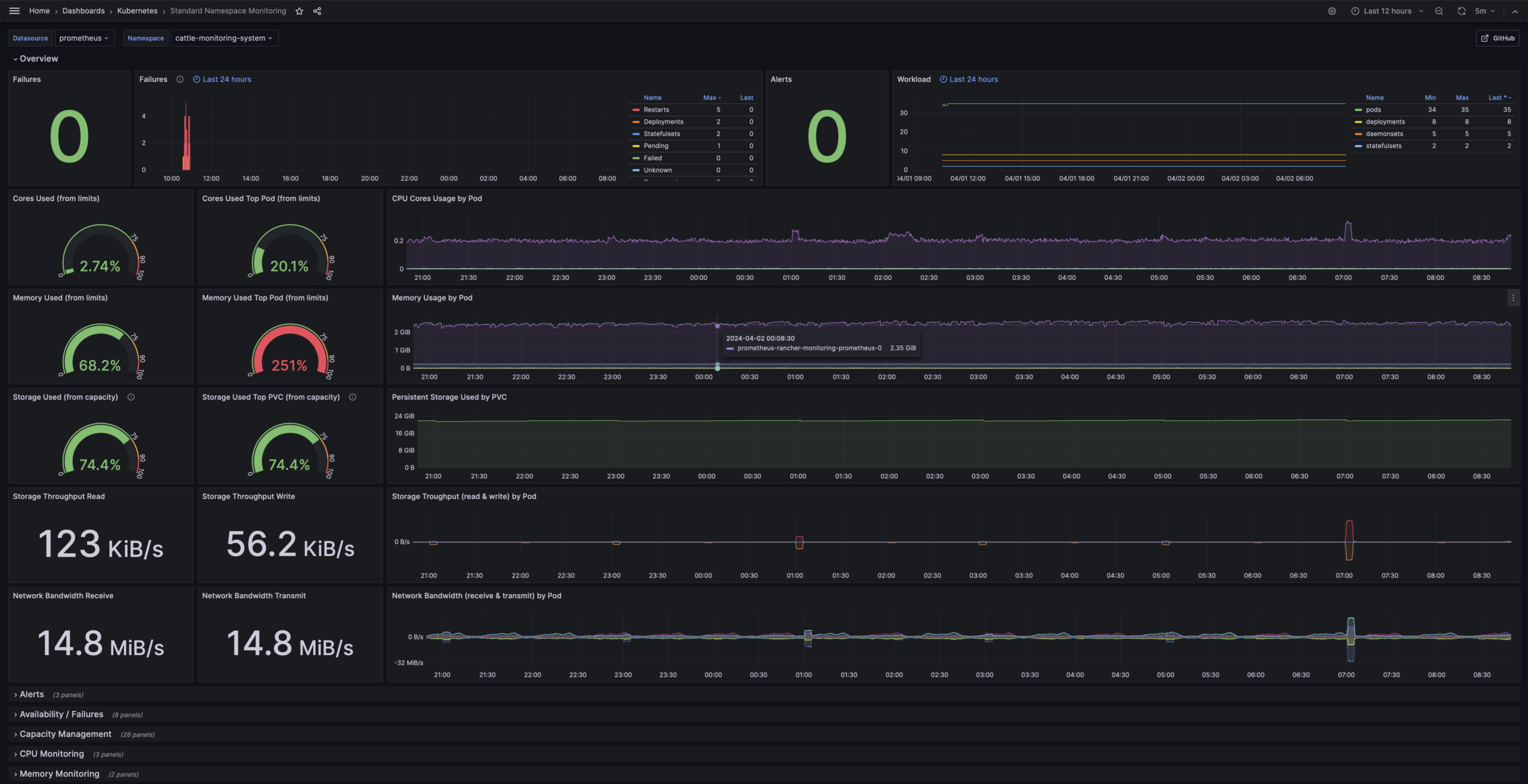Open Last 12 hours time picker
The image size is (1528, 784).
coord(1387,11)
